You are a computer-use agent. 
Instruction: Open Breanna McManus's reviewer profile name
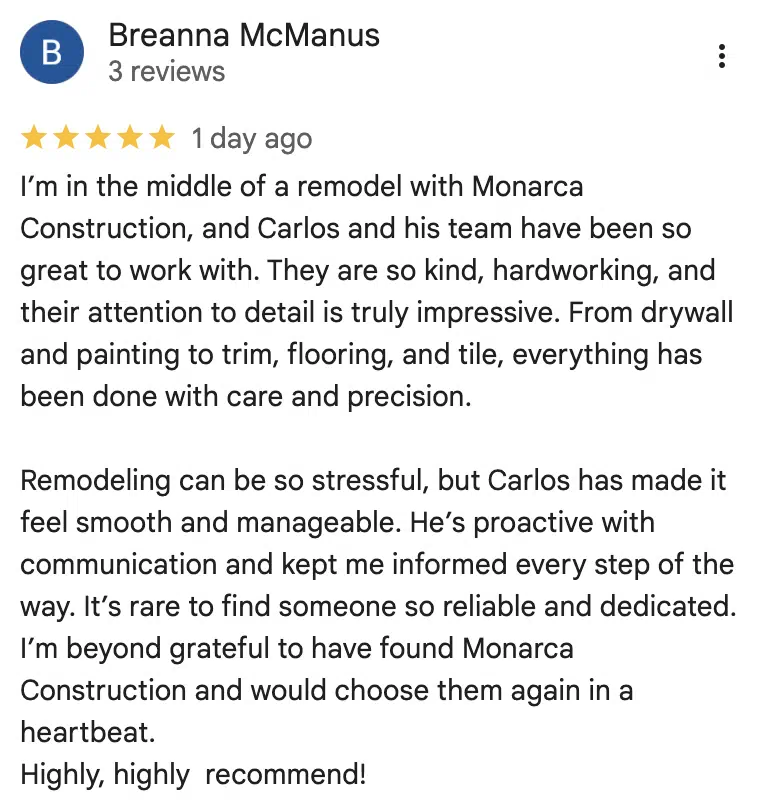pyautogui.click(x=244, y=36)
